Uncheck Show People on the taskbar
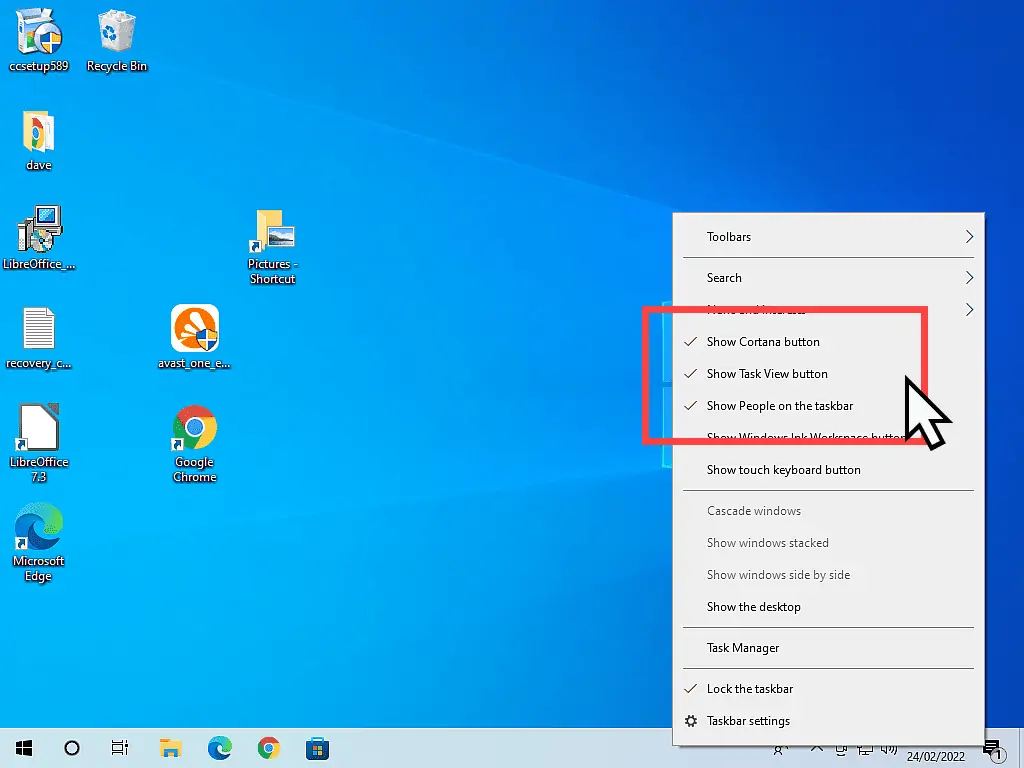This screenshot has width=1024, height=768. point(780,405)
